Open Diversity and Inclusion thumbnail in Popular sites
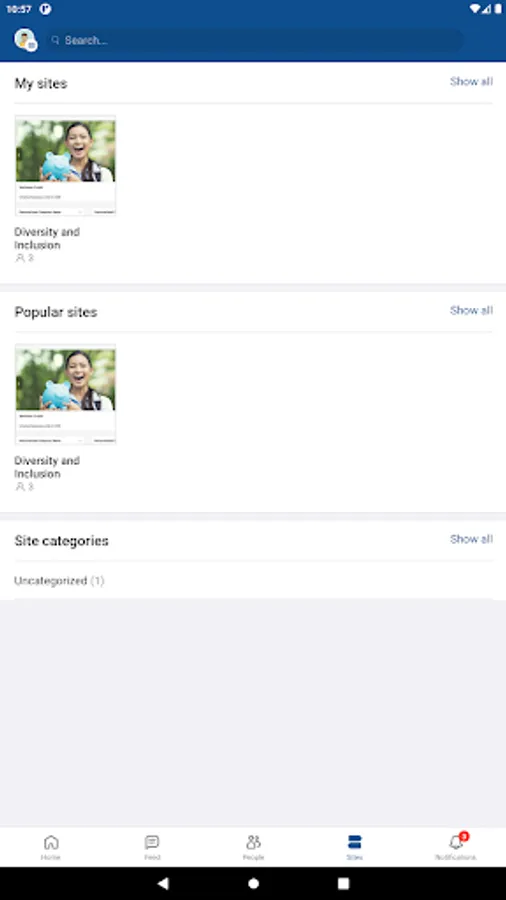The width and height of the screenshot is (506, 900). [65, 394]
